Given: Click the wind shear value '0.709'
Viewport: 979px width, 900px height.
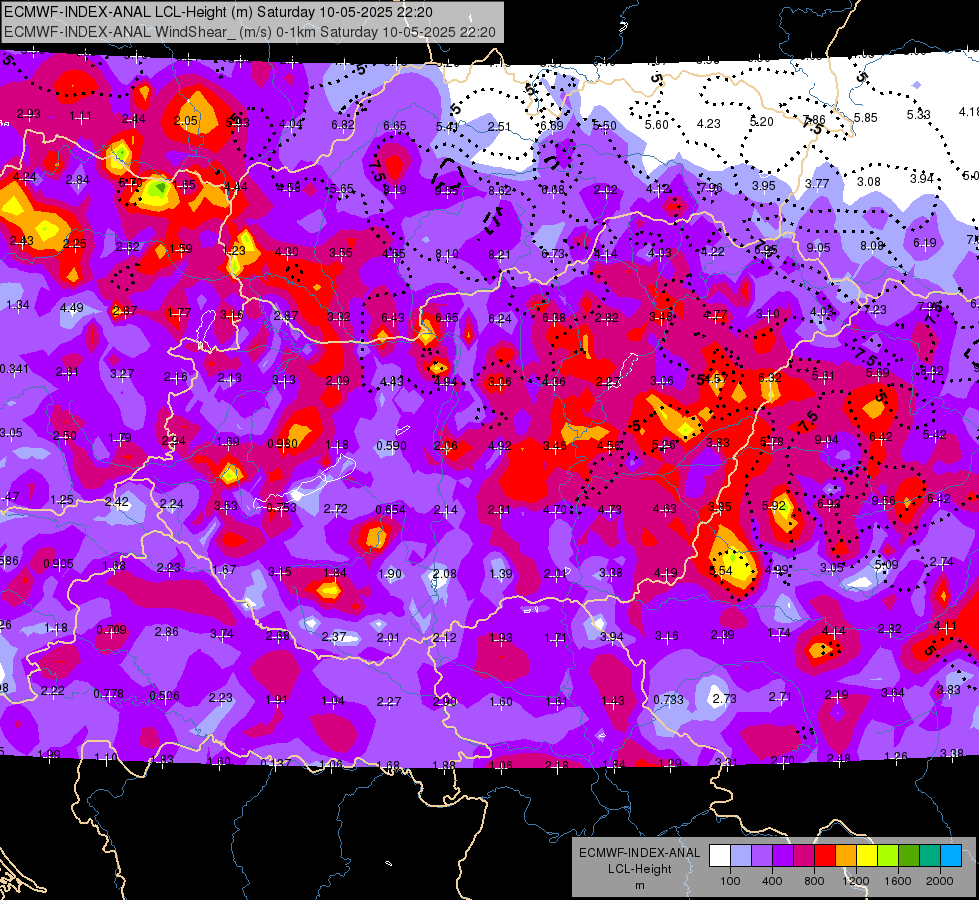Looking at the screenshot, I should tap(112, 630).
